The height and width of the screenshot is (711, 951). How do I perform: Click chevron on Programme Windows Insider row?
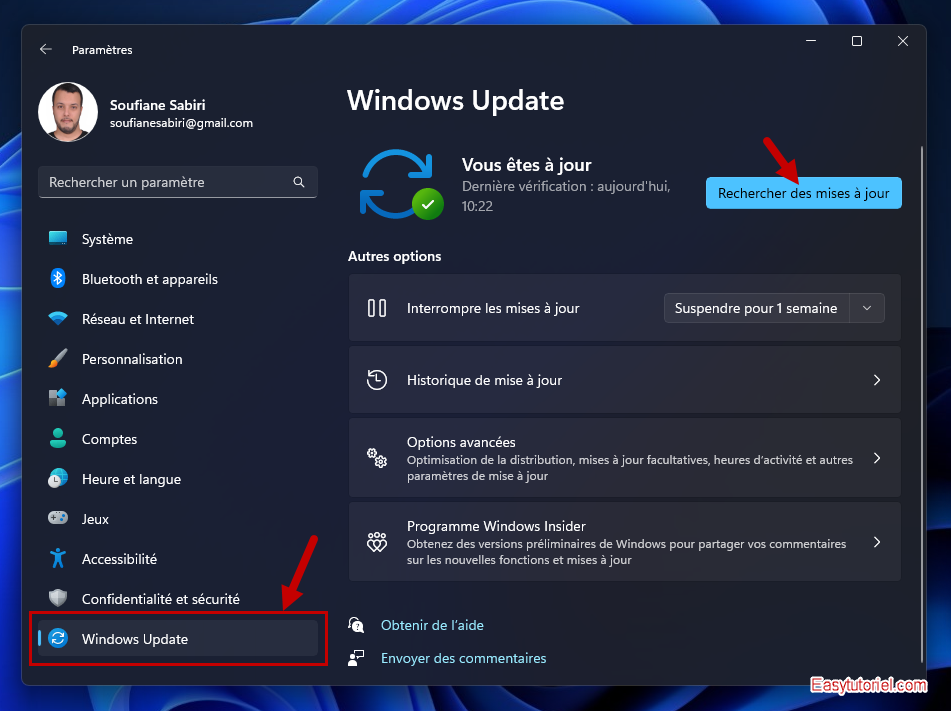[877, 542]
